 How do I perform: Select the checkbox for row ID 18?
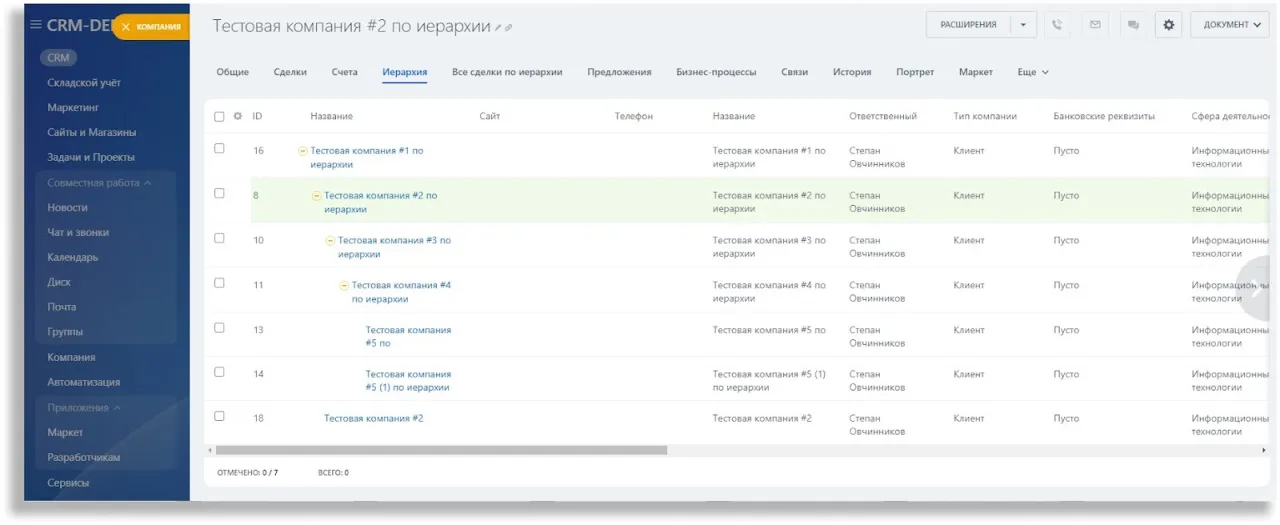(220, 416)
